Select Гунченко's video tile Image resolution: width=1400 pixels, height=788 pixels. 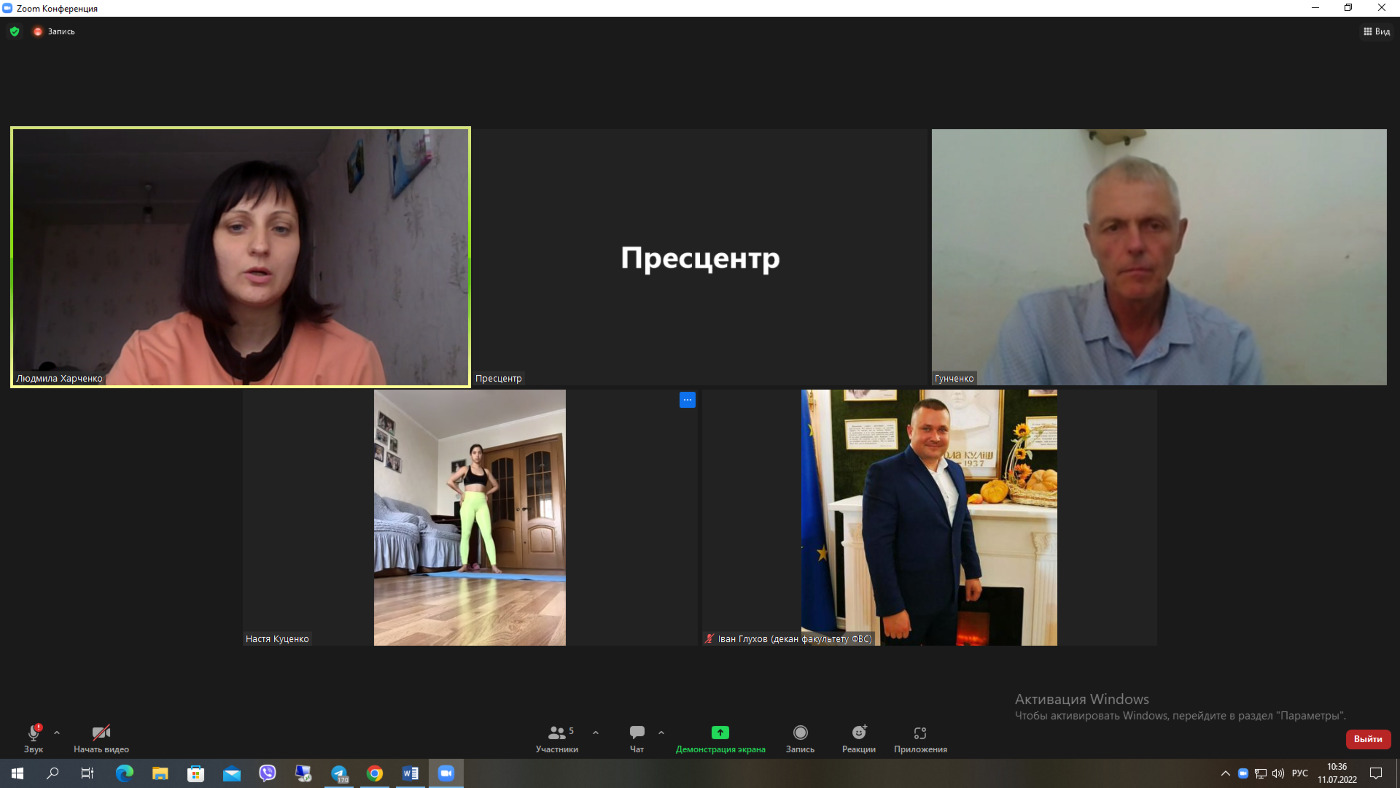[x=1159, y=257]
